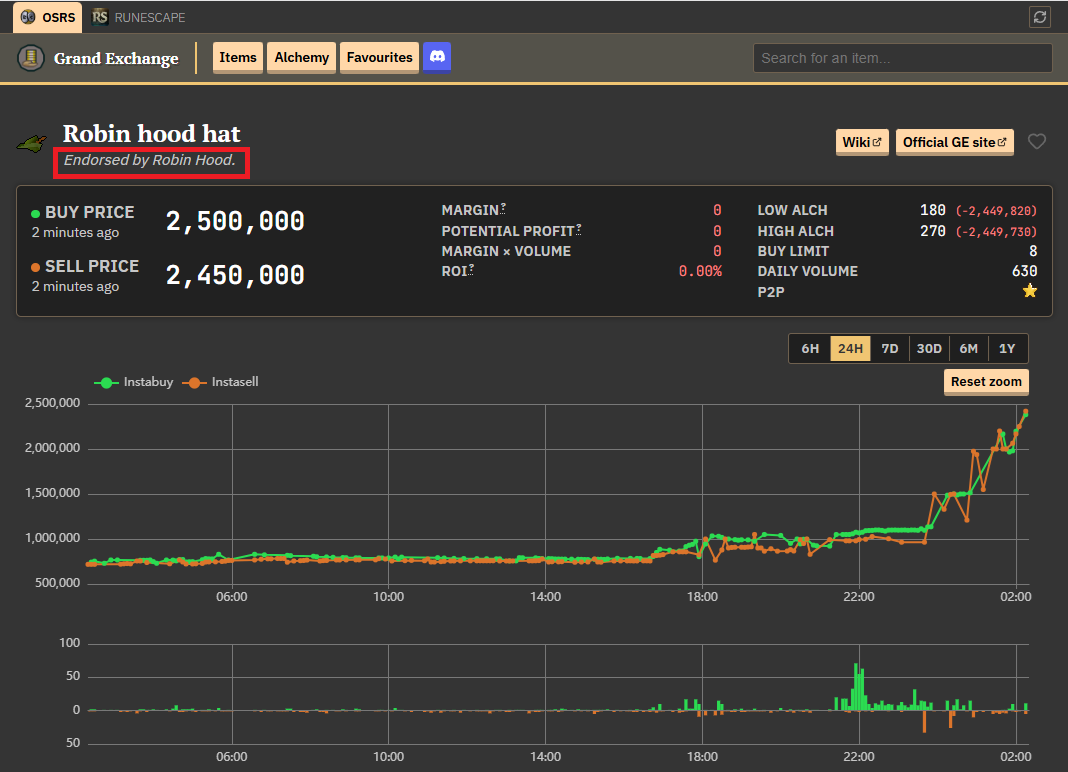Click the sell price value 2,450,000
Image resolution: width=1068 pixels, height=772 pixels.
235,275
